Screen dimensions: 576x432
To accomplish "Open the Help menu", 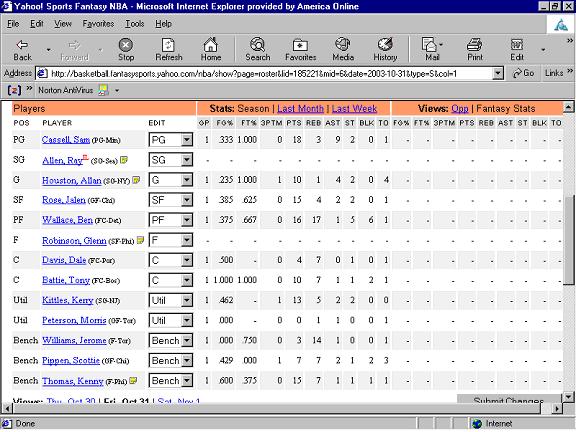I will coord(163,24).
